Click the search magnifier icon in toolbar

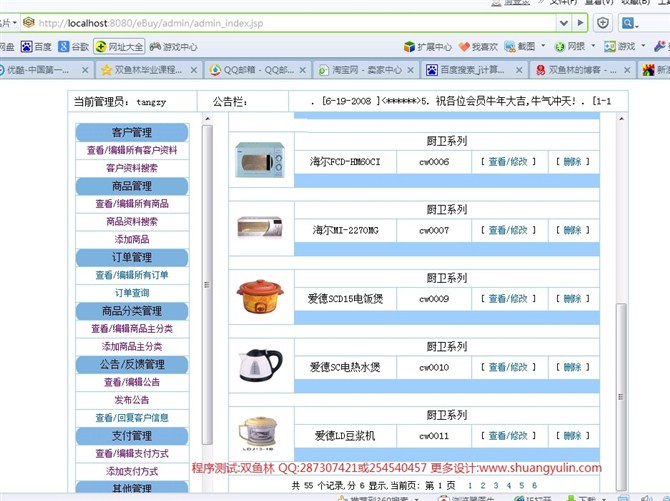628,23
